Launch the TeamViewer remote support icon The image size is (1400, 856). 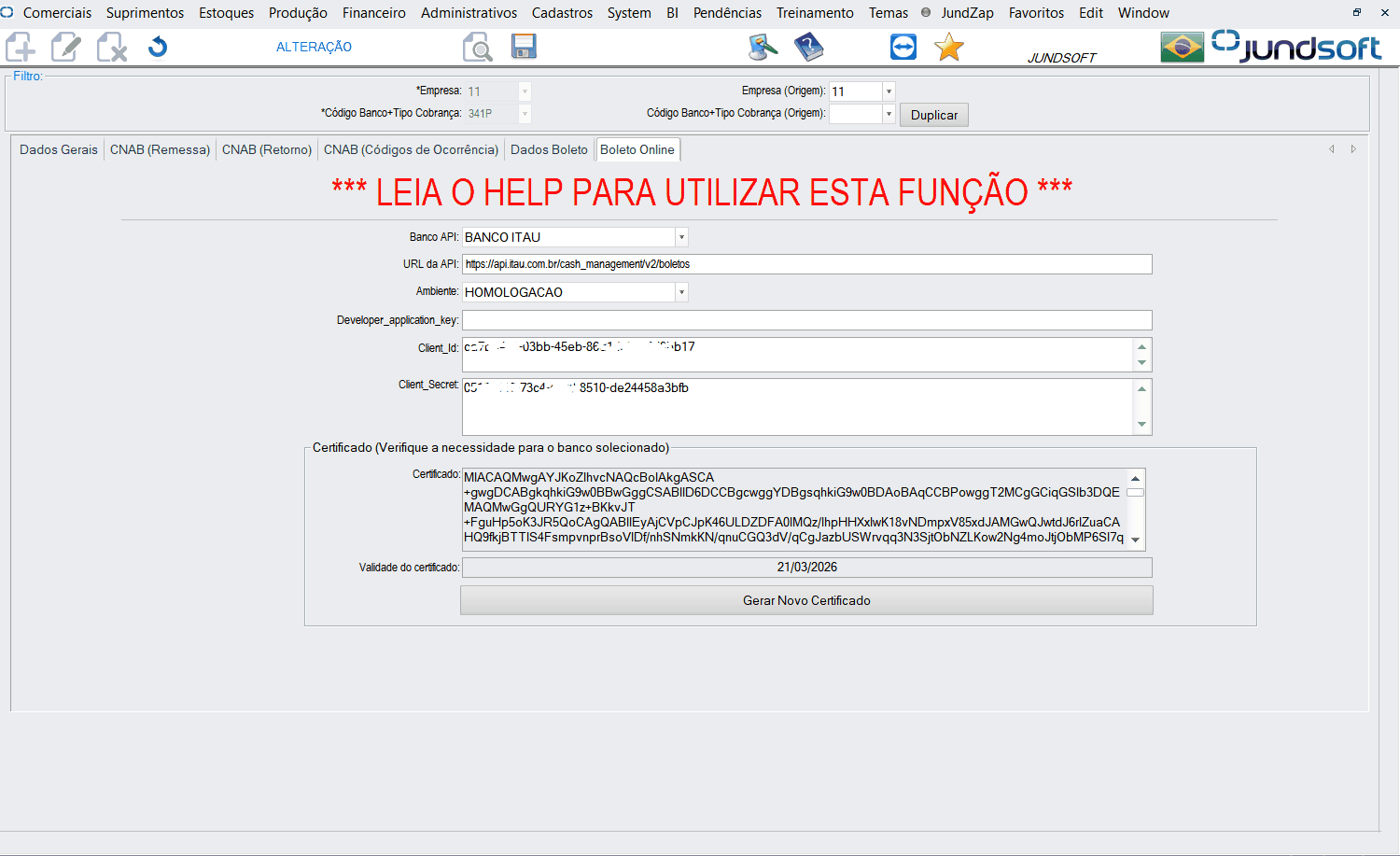pos(903,47)
